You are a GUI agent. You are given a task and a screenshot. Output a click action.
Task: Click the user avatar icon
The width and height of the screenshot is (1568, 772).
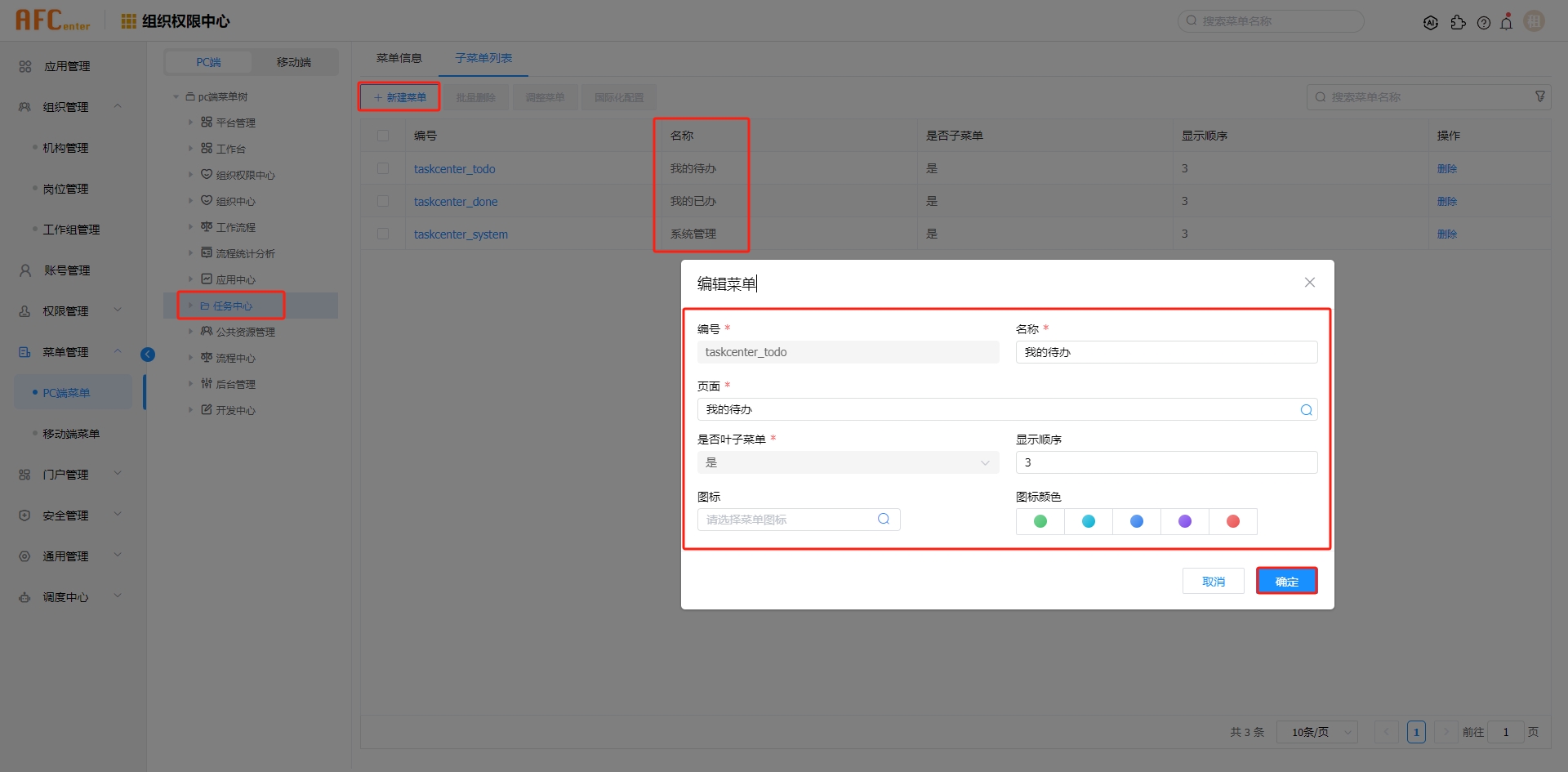click(1534, 21)
